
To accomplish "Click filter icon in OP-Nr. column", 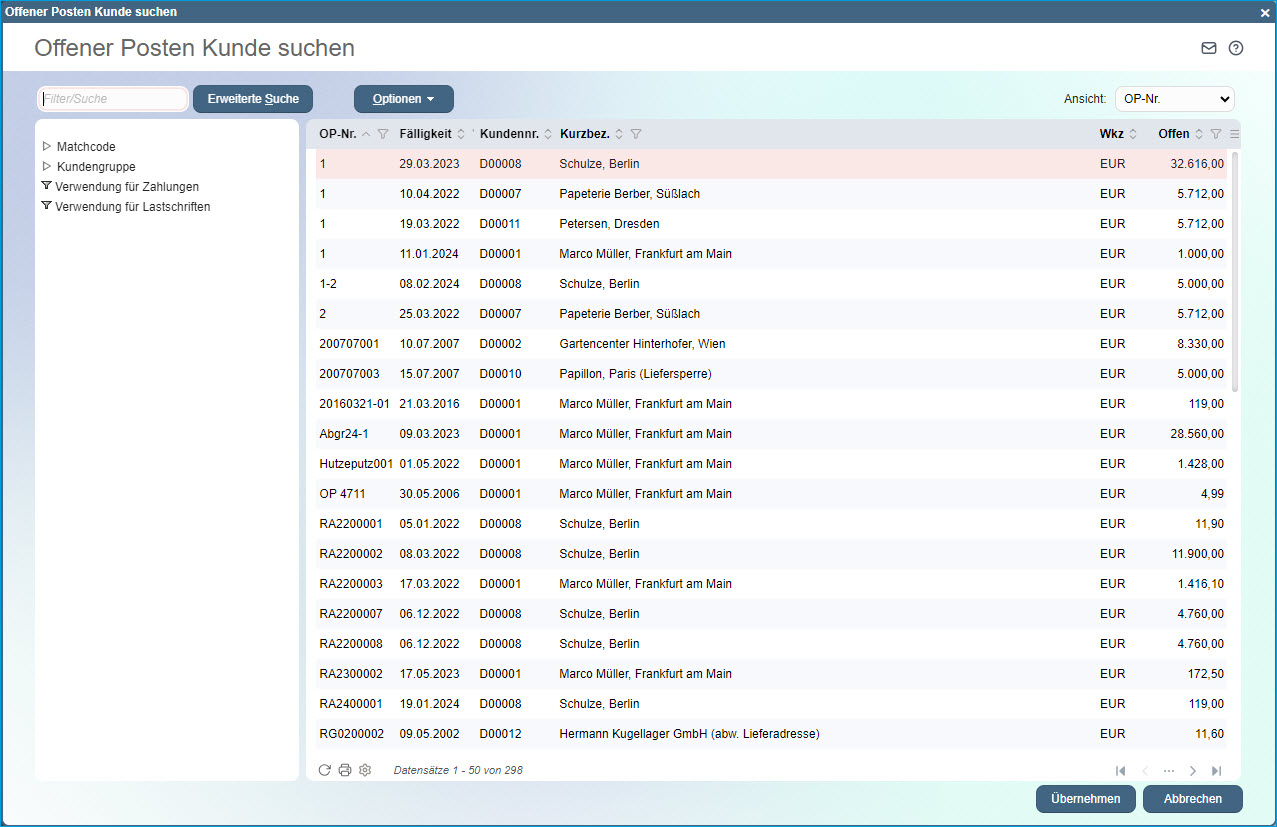I will [x=383, y=134].
